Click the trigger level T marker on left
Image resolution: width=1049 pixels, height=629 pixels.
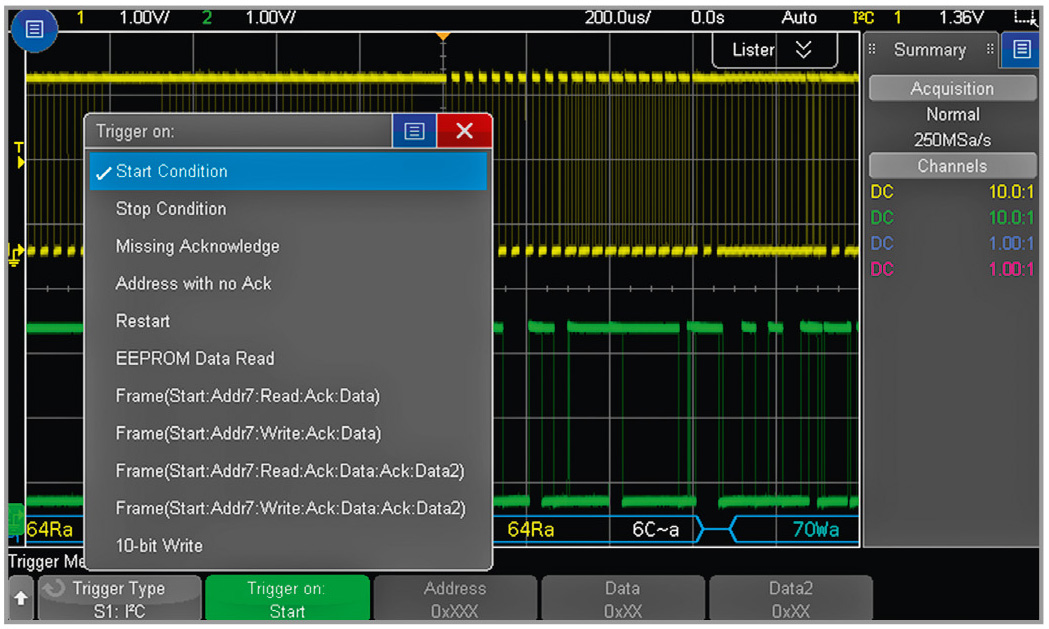18,154
